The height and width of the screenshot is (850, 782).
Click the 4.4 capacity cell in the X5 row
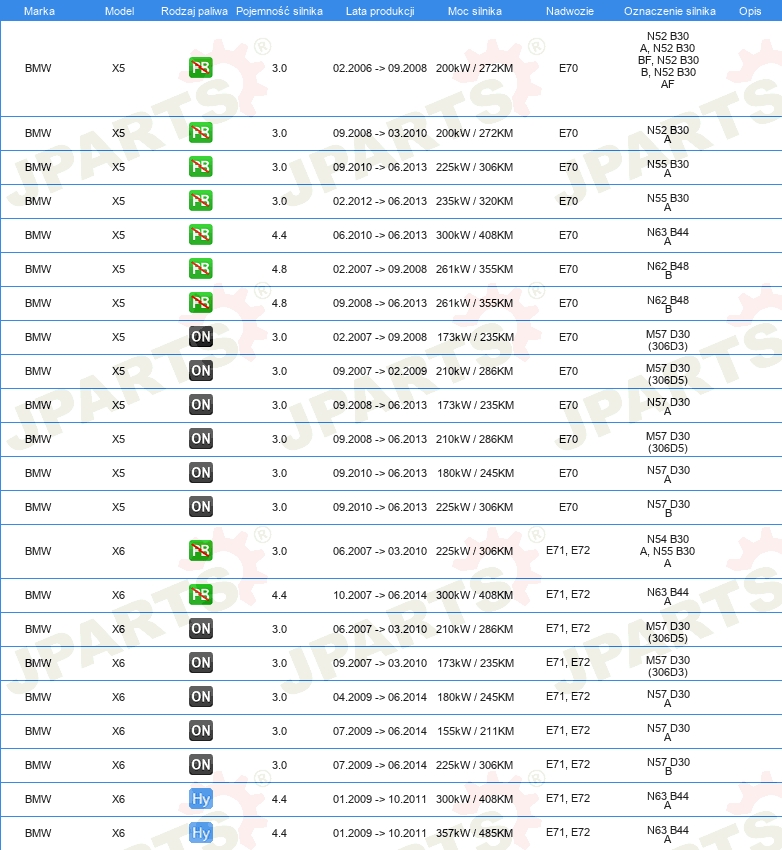click(279, 235)
